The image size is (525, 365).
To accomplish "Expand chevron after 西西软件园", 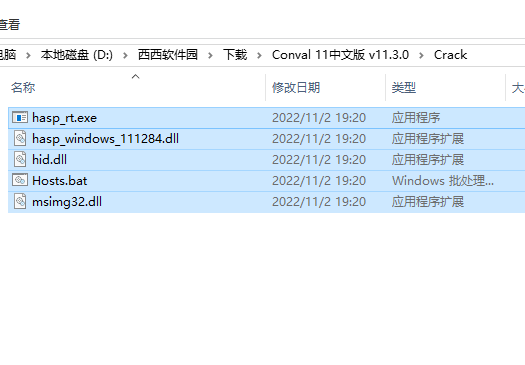I will (x=210, y=55).
